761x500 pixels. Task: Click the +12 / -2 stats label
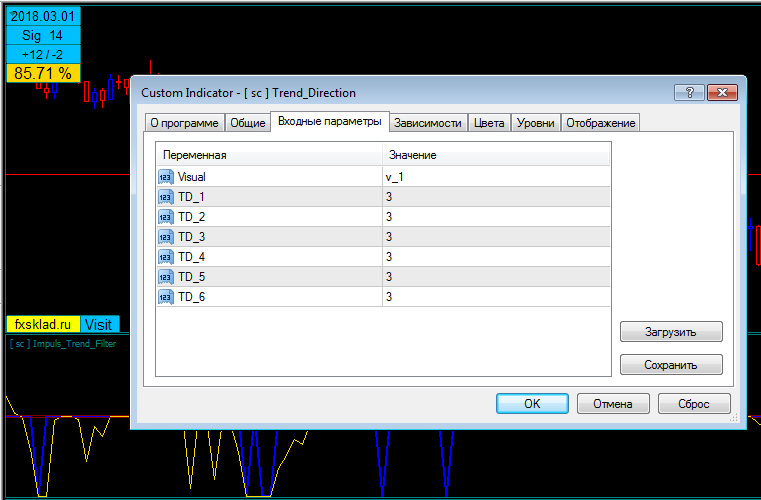point(43,54)
